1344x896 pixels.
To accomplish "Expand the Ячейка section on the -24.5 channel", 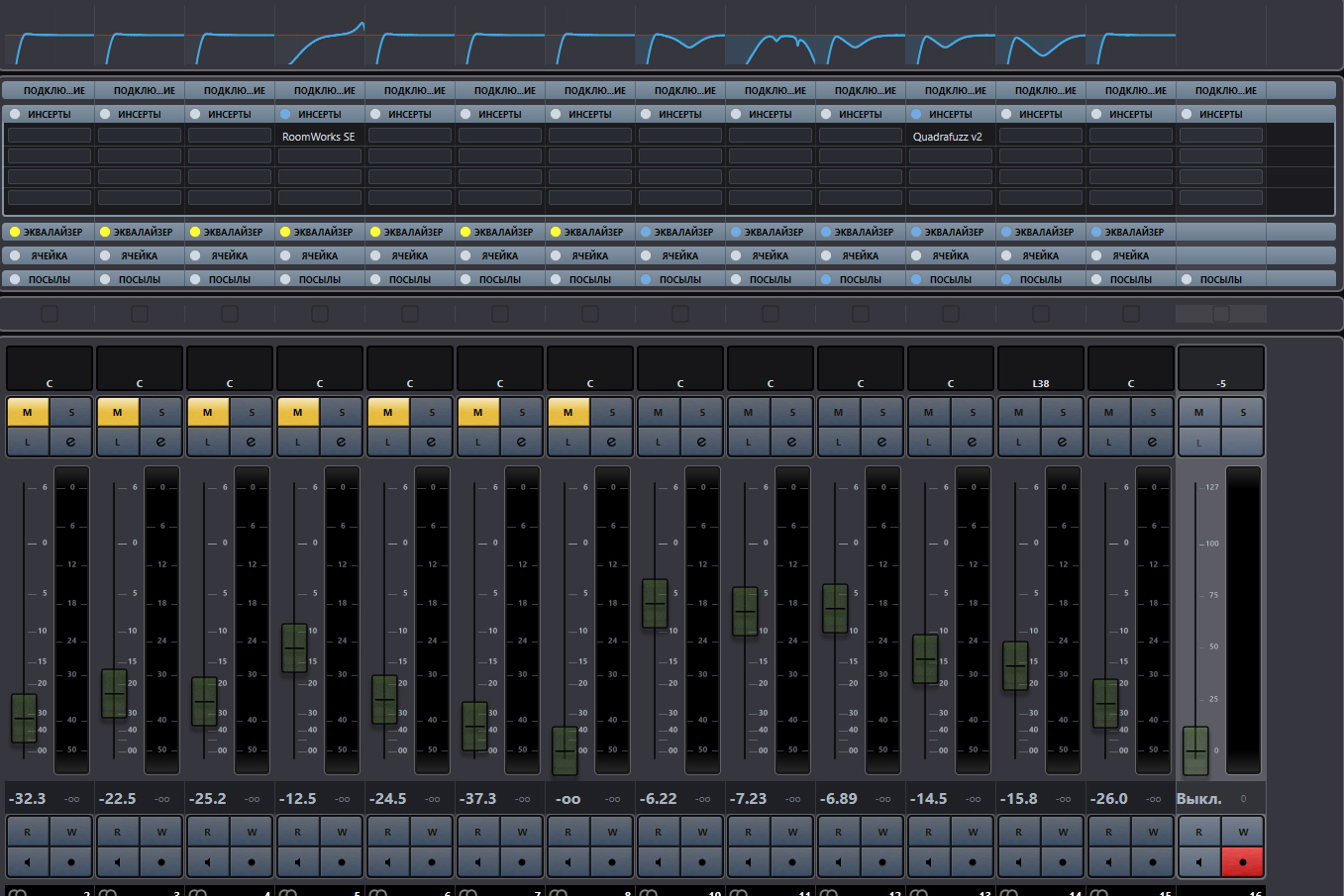I will coord(410,255).
